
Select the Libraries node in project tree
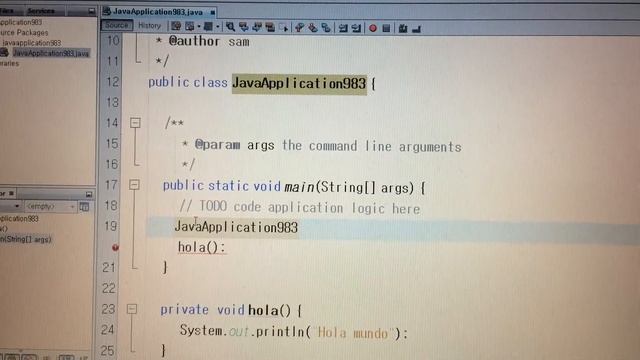coord(9,64)
